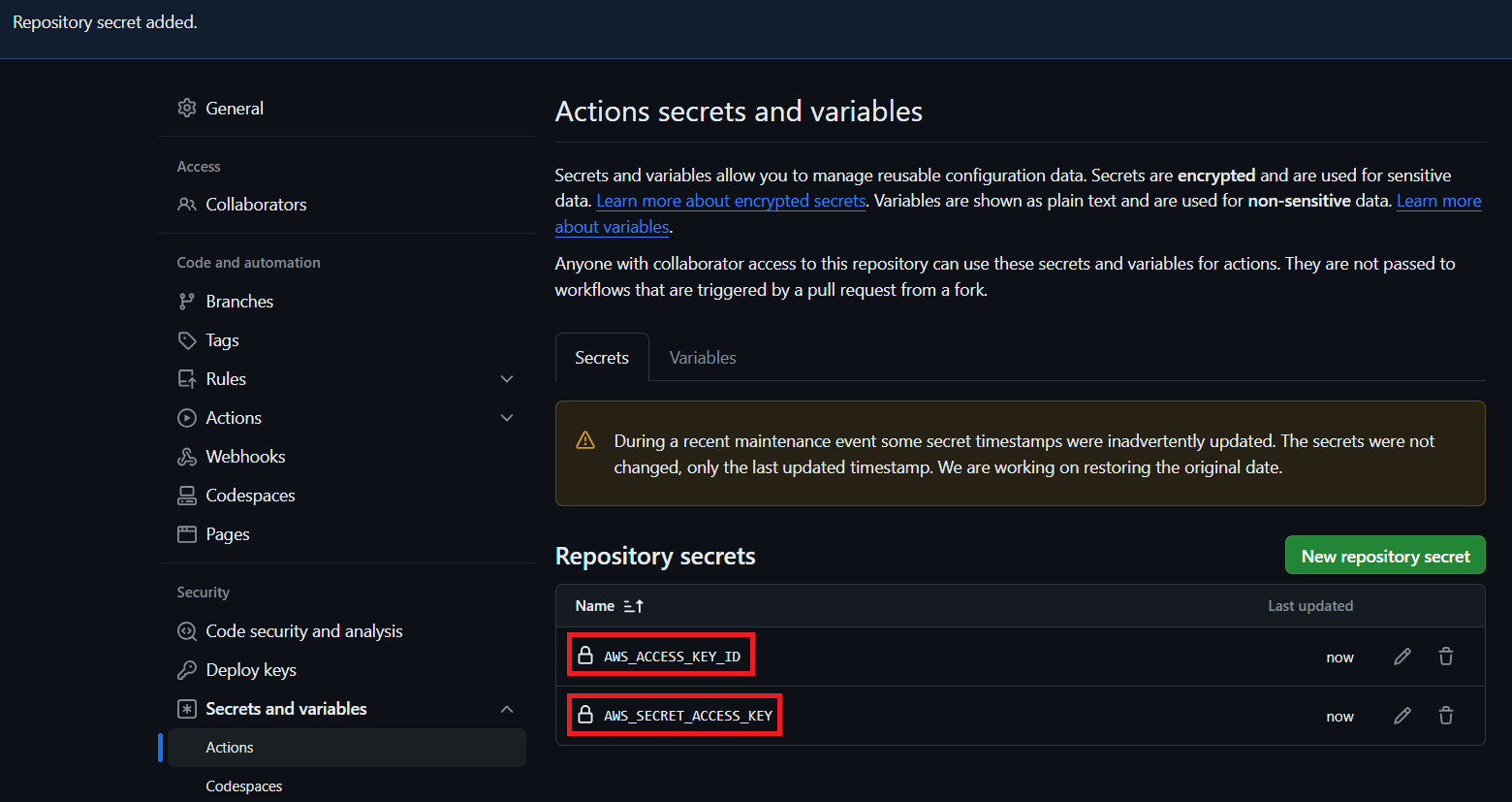Delete AWS_SECRET_ACCESS_KEY trash icon
Image resolution: width=1512 pixels, height=802 pixels.
click(x=1446, y=716)
